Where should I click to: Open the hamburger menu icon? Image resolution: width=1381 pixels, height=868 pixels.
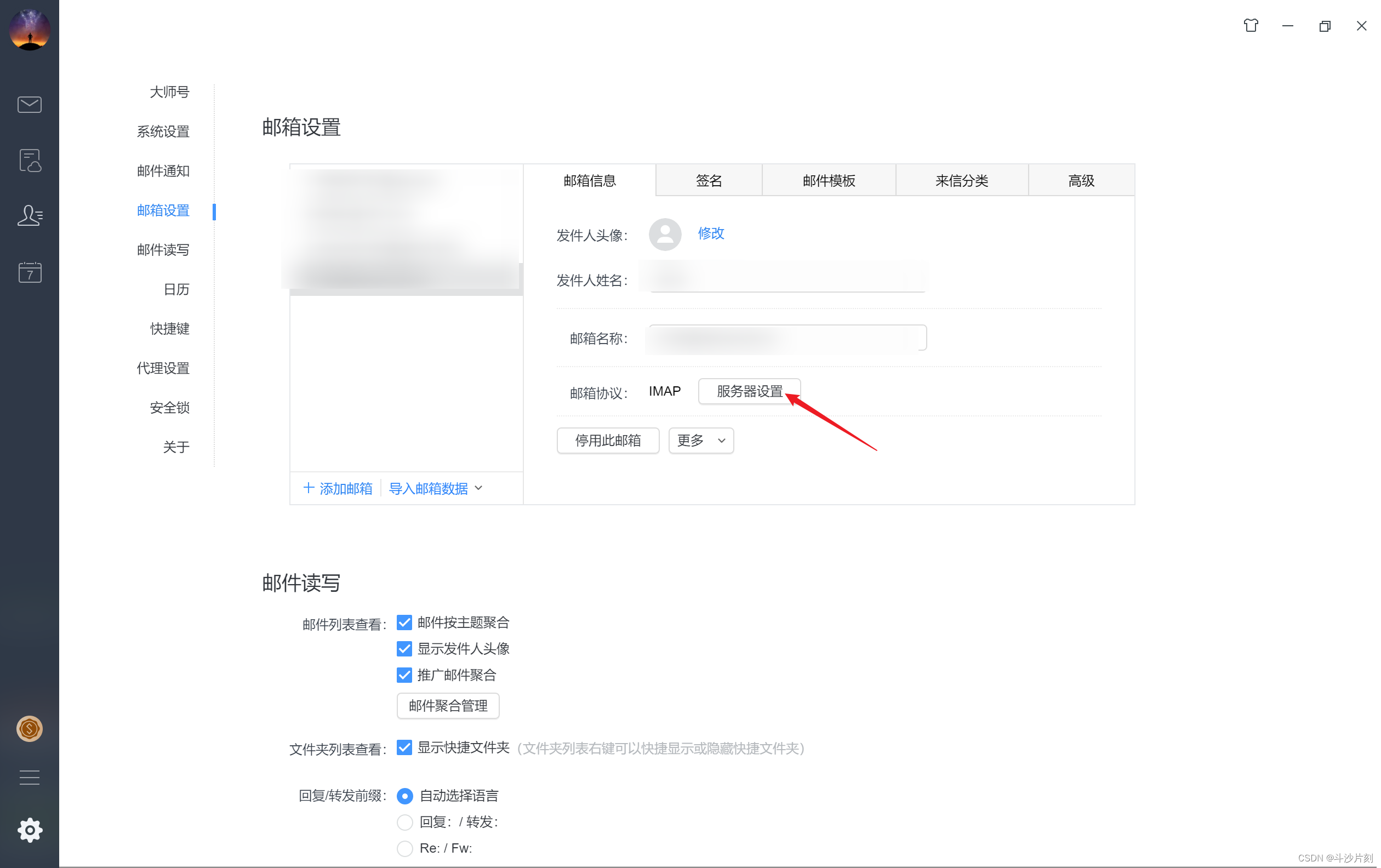[29, 778]
